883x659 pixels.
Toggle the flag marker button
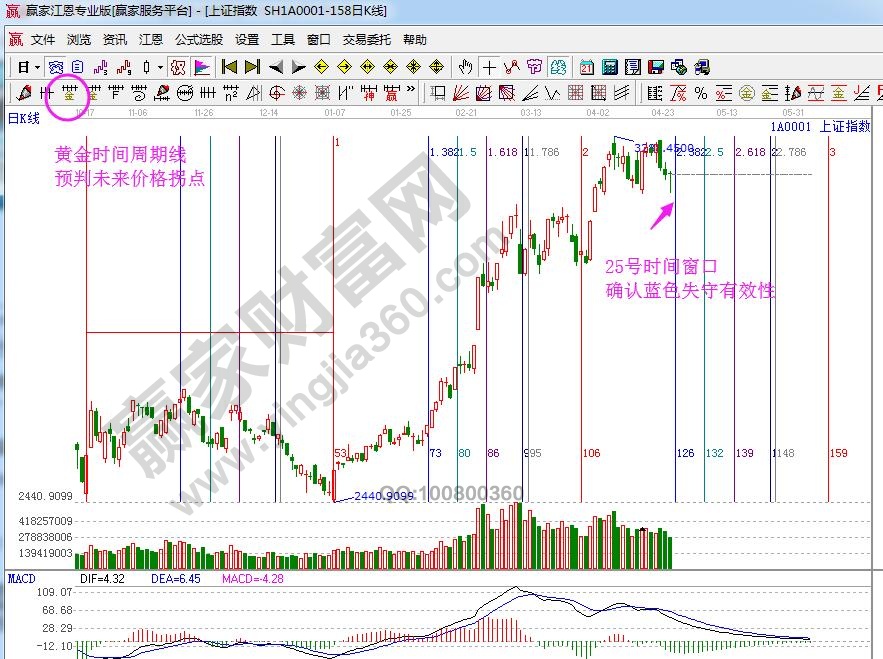click(x=201, y=67)
